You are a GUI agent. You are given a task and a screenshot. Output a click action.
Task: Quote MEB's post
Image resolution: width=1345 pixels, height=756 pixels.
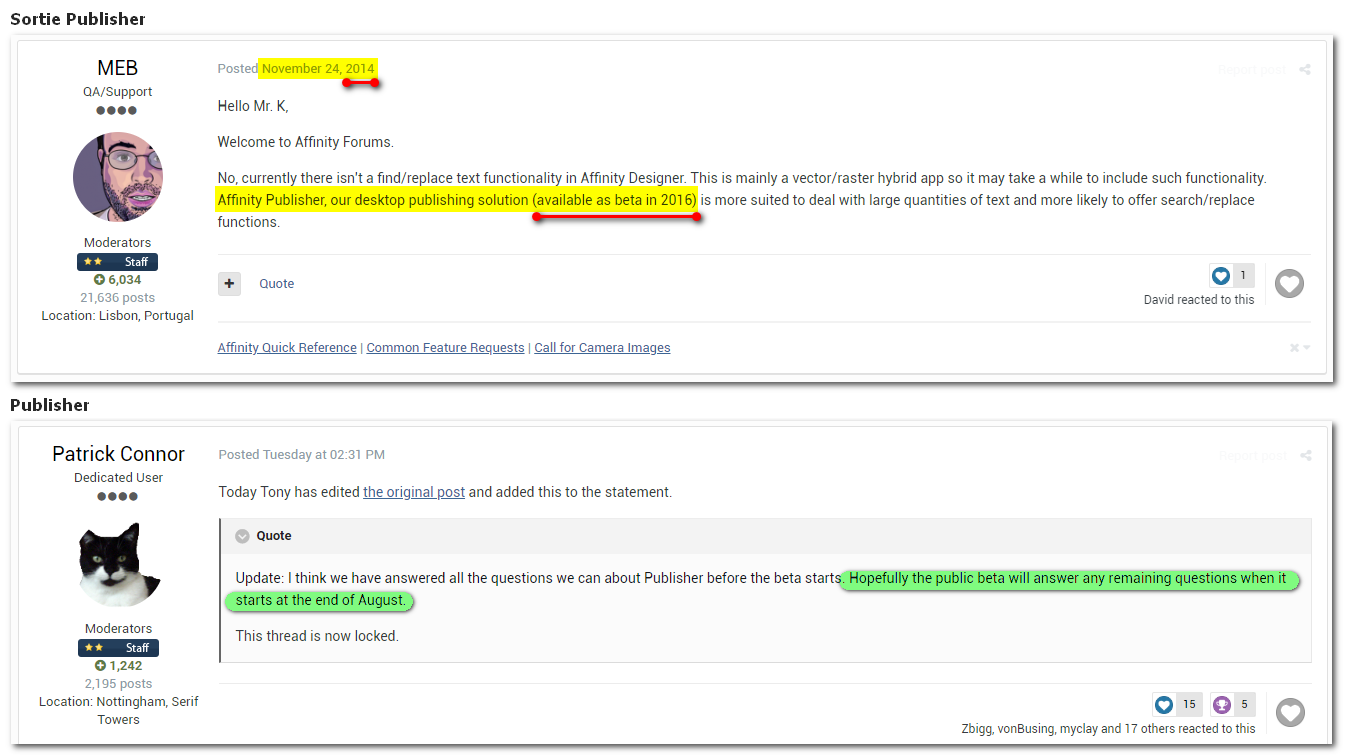click(277, 284)
